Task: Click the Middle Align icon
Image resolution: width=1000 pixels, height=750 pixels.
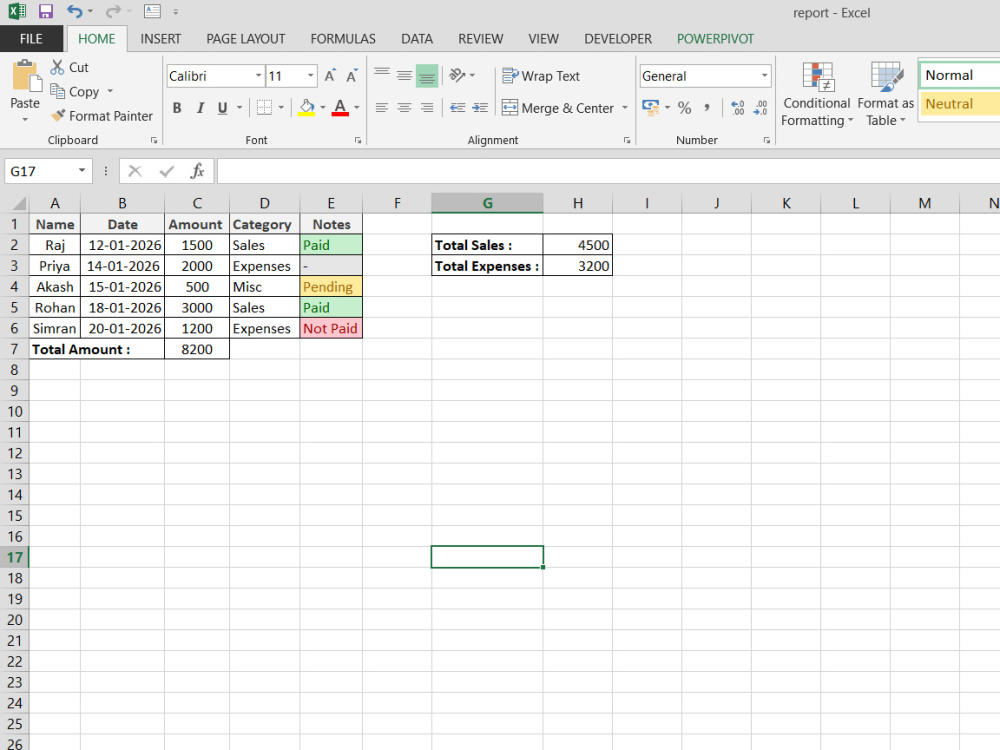Action: [x=404, y=76]
